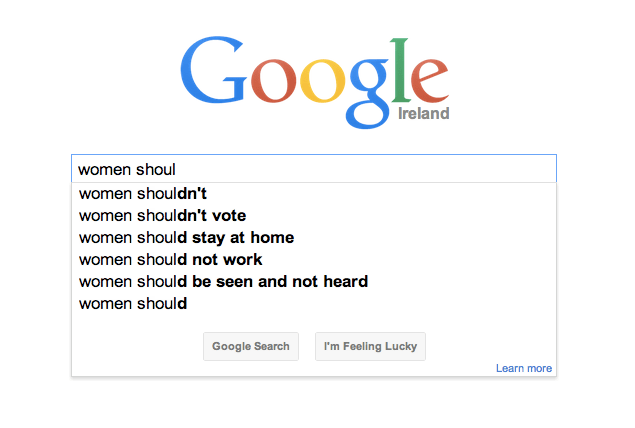Click the blank area left of Google Search button
The height and width of the screenshot is (428, 635).
pos(140,347)
